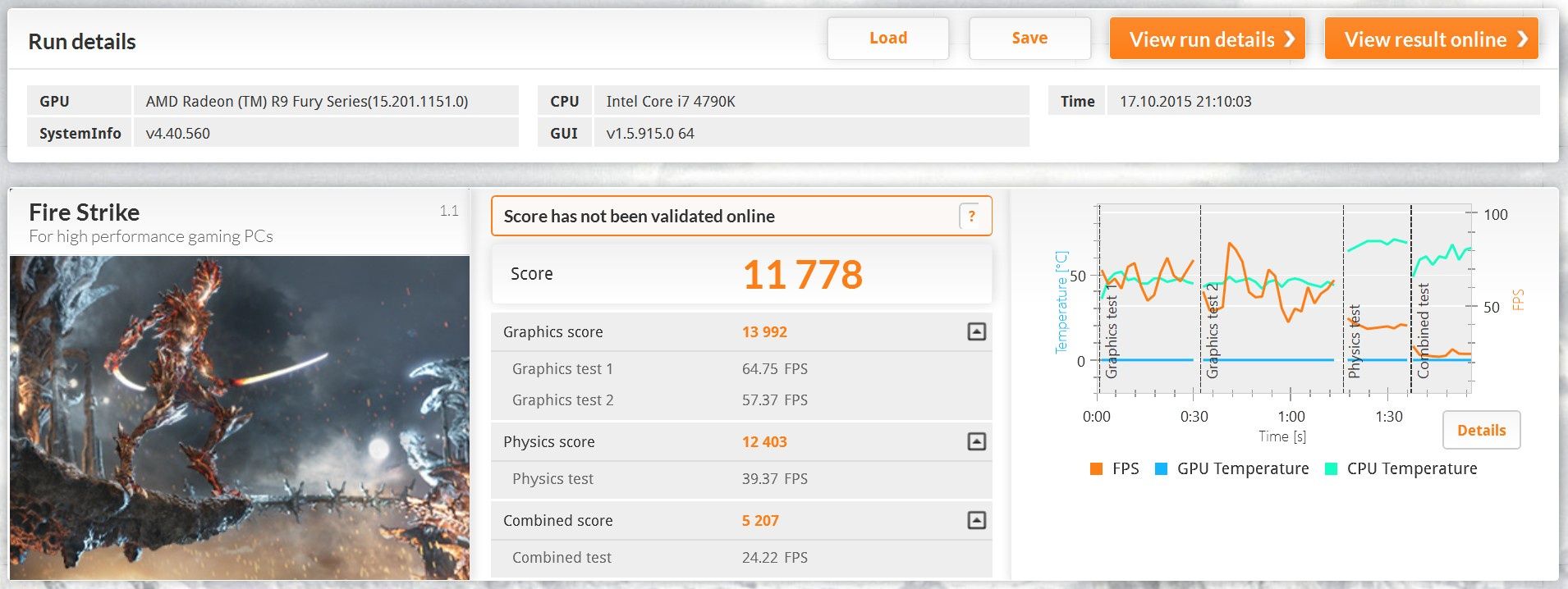This screenshot has width=1568, height=589.
Task: Select the Graphics test 1 row
Action: click(741, 369)
